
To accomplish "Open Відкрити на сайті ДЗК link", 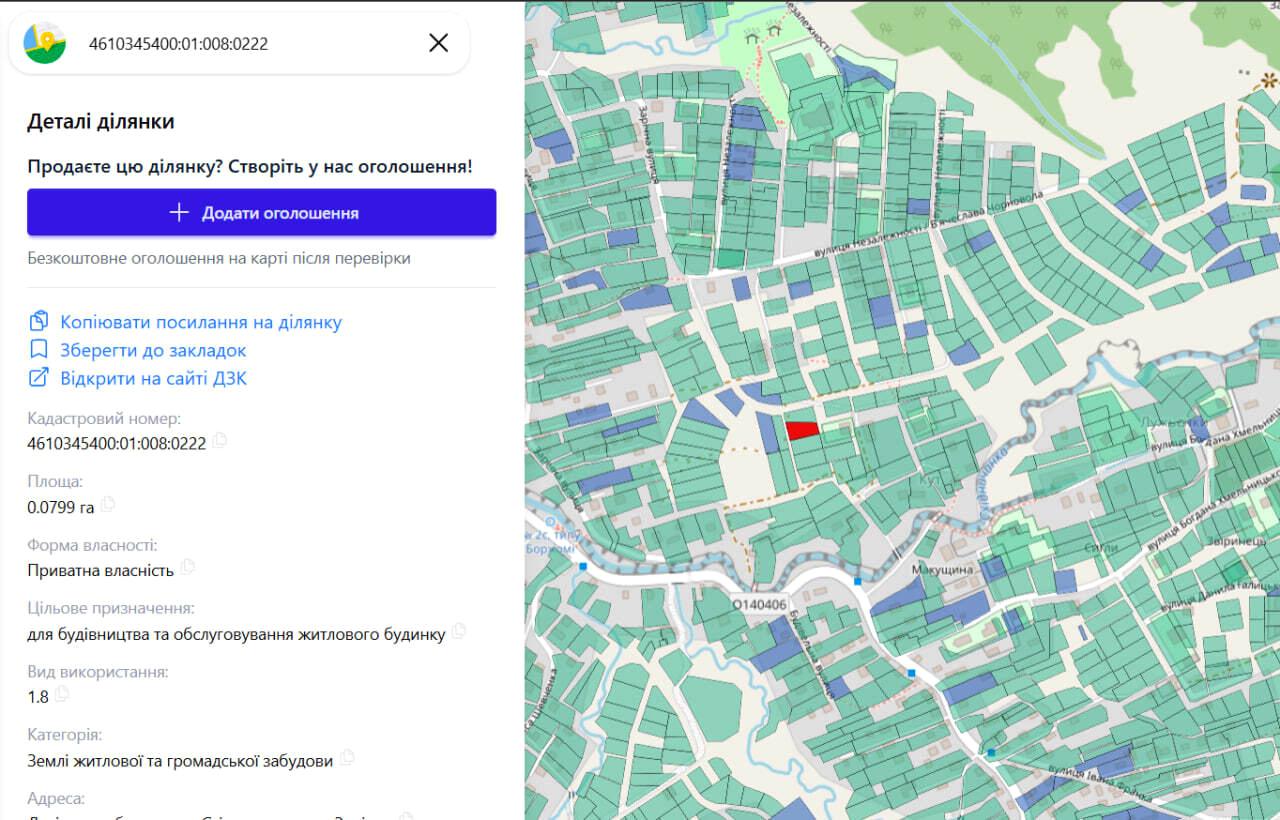I will (153, 378).
